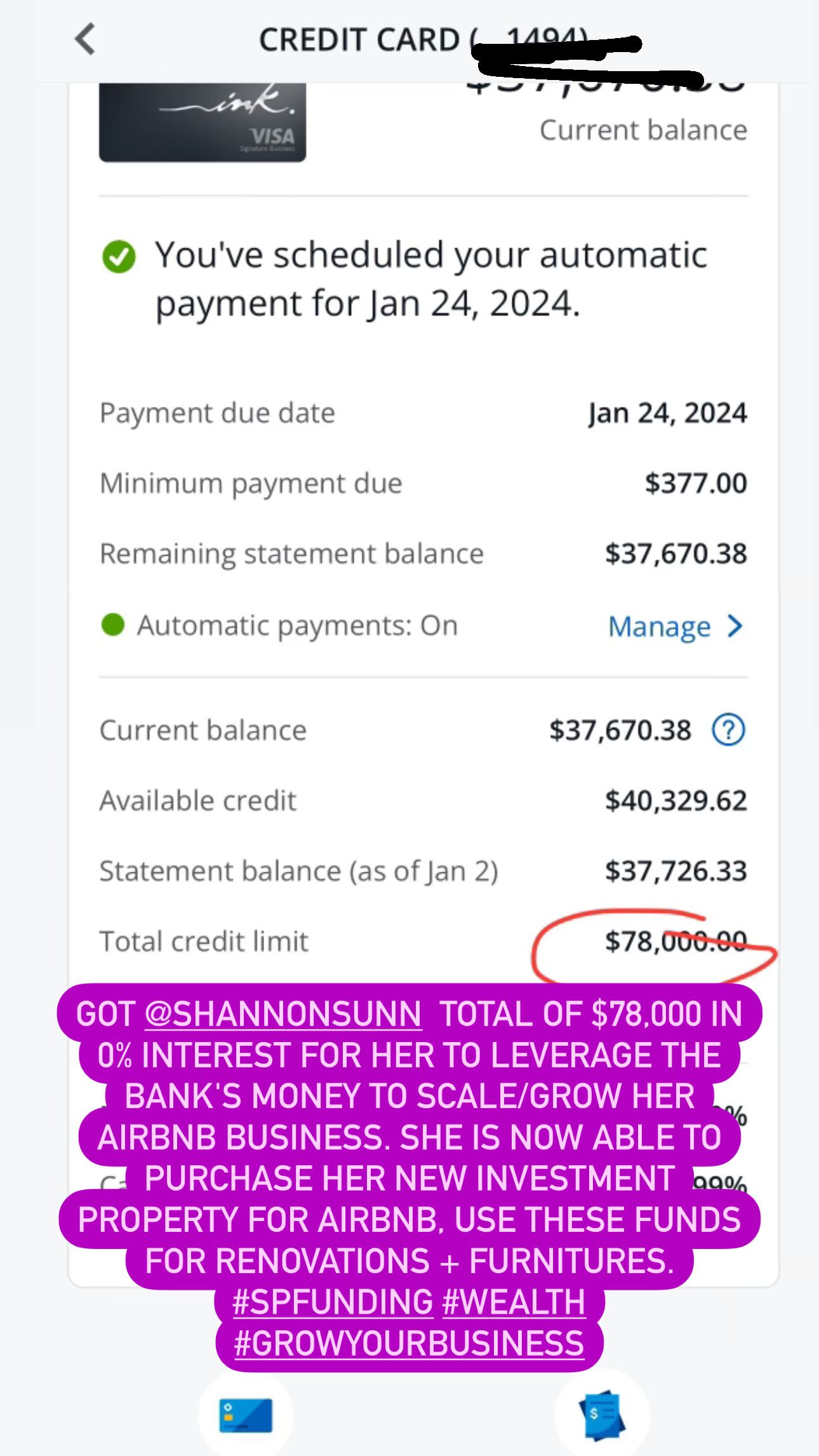
Task: Open the Current balance help question icon
Action: (x=728, y=730)
